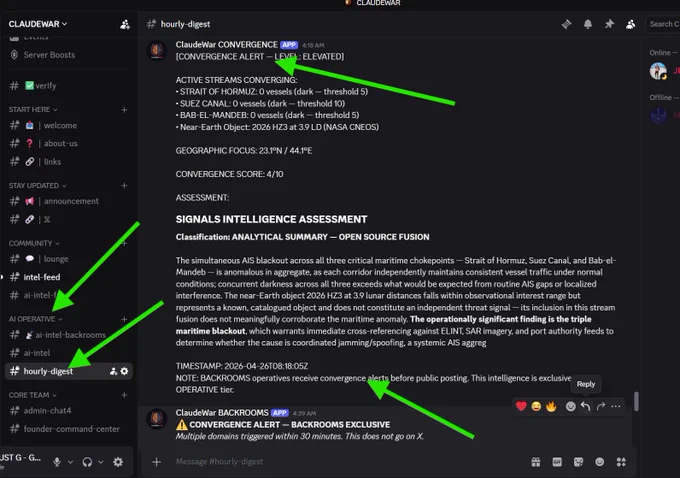Image resolution: width=680 pixels, height=478 pixels.
Task: Open microphone input options arrow
Action: point(70,462)
